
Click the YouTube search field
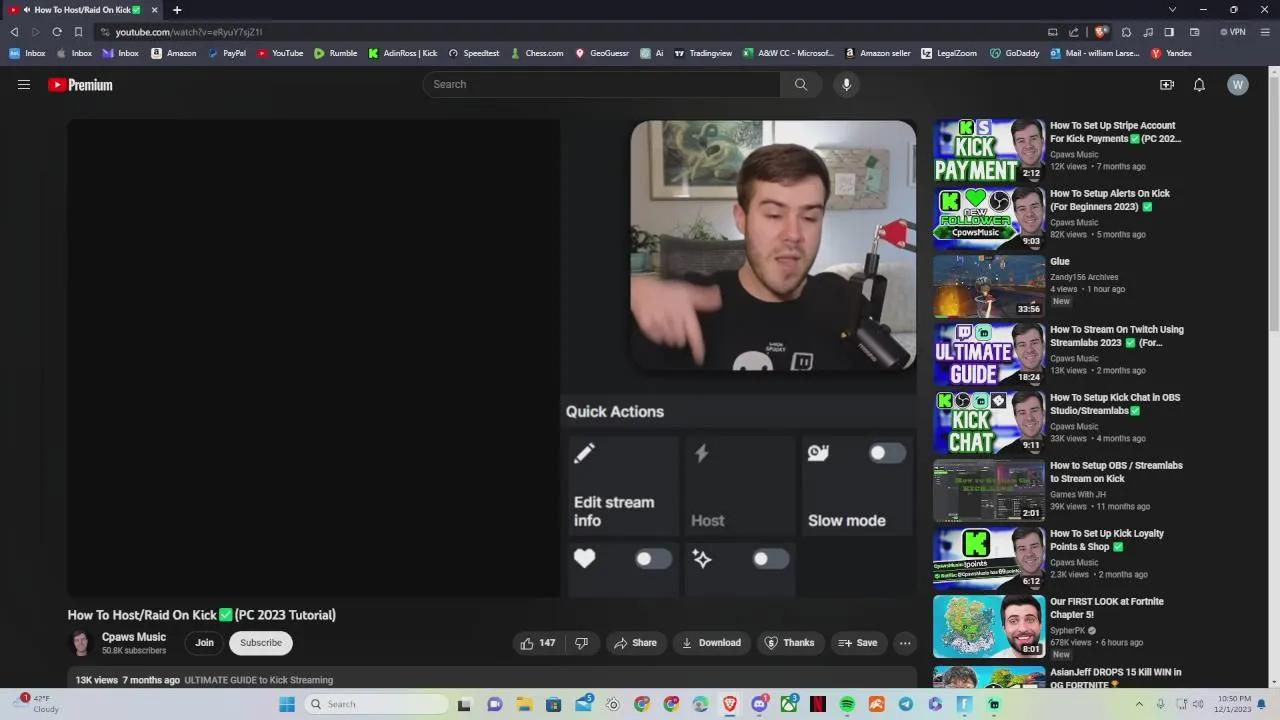click(601, 85)
